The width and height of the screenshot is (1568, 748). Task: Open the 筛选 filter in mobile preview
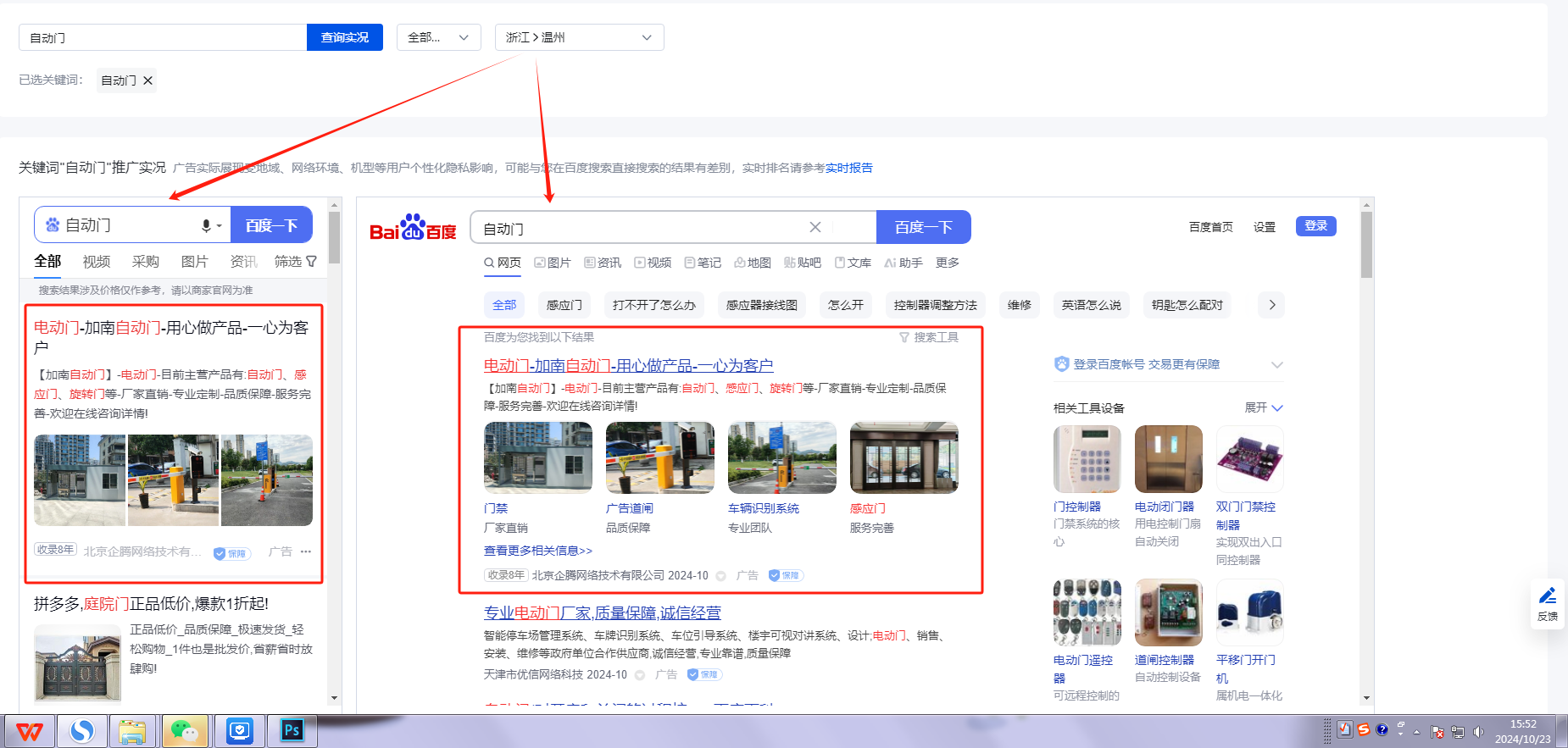click(295, 262)
